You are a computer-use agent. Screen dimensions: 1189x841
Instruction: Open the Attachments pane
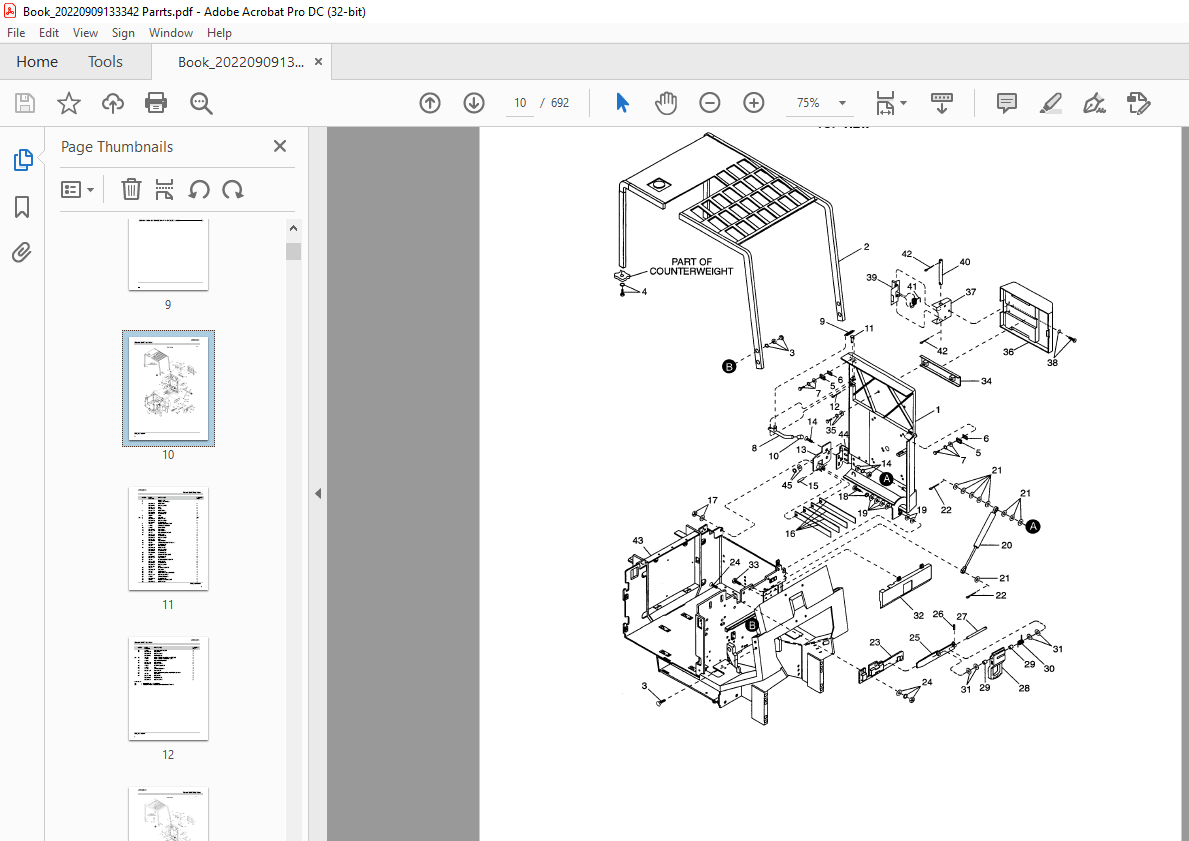click(22, 253)
